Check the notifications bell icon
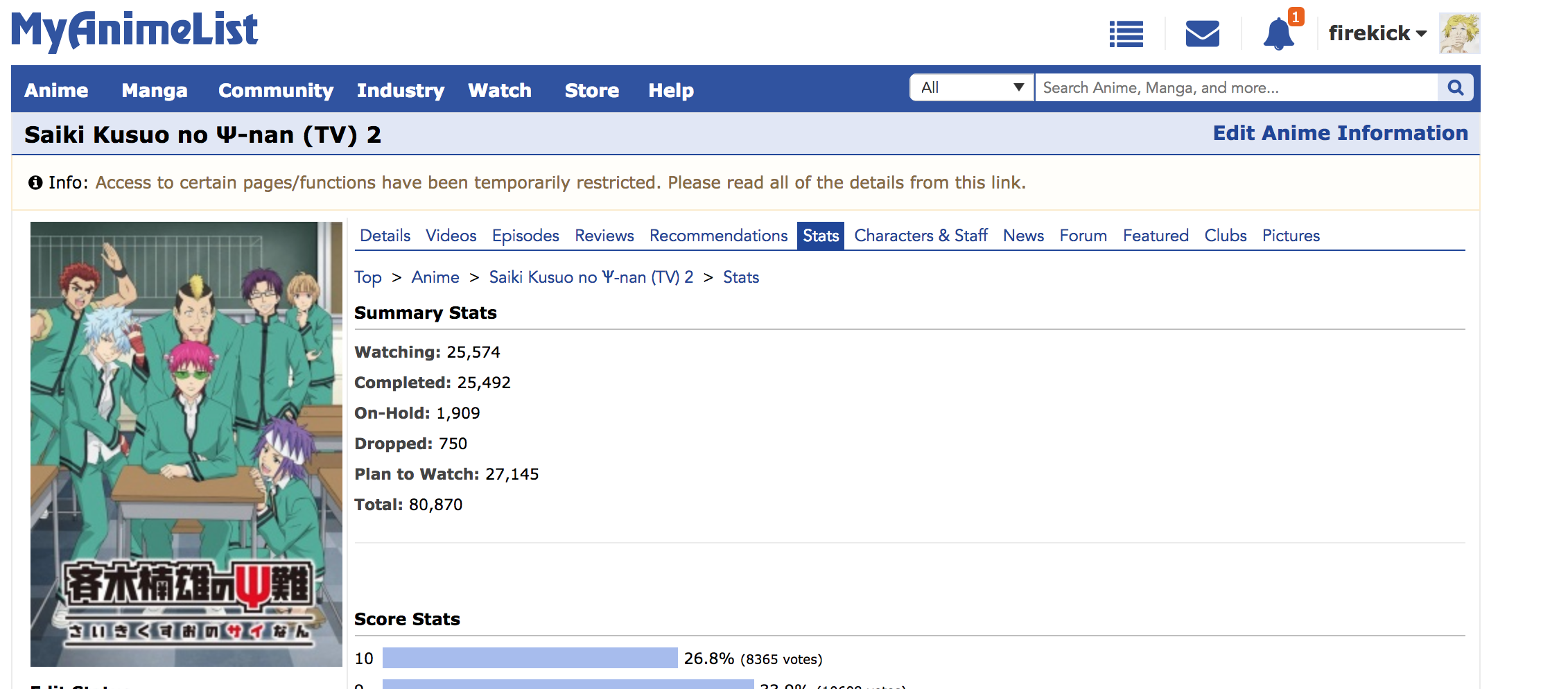Screen dimensions: 1568x689 (x=1279, y=33)
